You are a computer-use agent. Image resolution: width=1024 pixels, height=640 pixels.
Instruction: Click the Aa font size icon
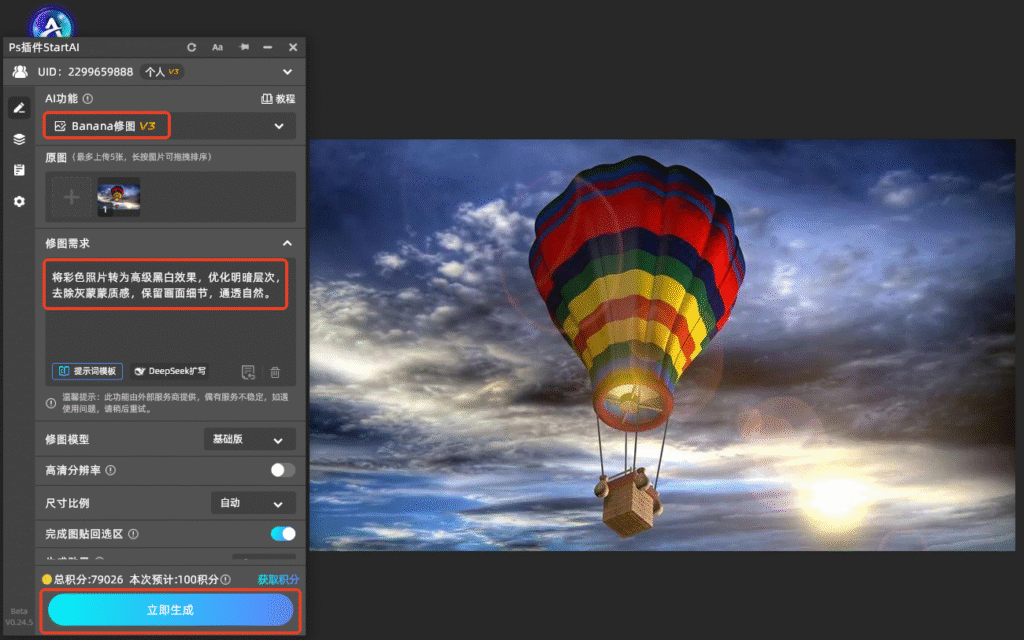coord(217,47)
